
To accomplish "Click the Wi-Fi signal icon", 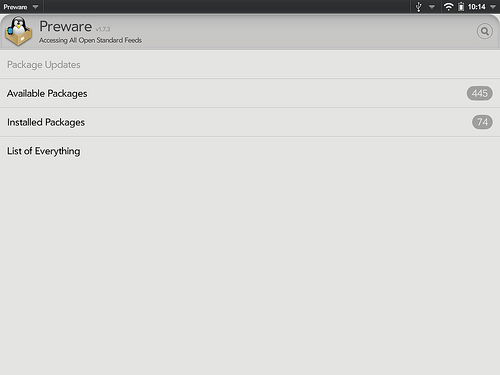I will click(x=449, y=7).
